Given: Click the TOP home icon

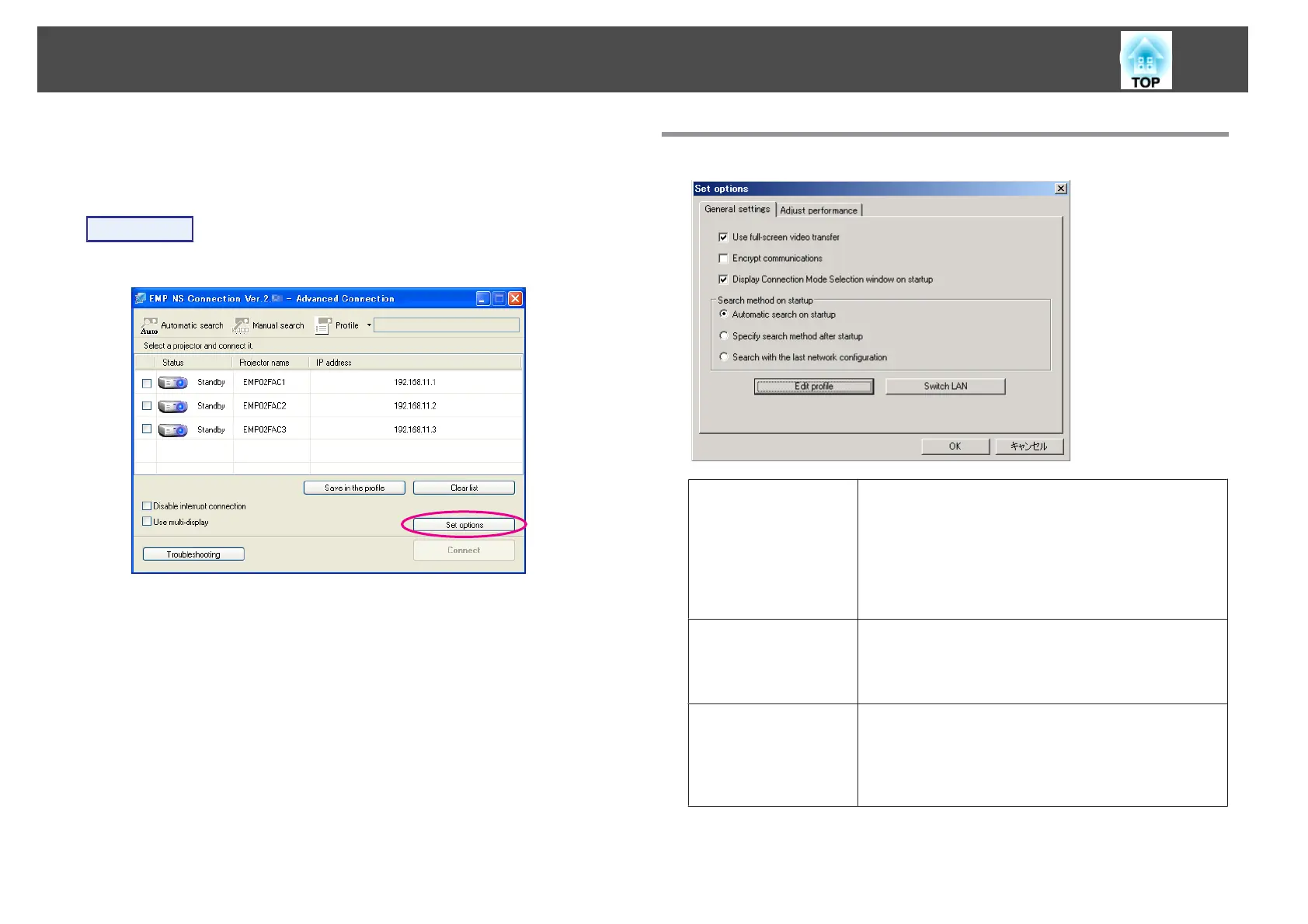Looking at the screenshot, I should click(x=1146, y=61).
